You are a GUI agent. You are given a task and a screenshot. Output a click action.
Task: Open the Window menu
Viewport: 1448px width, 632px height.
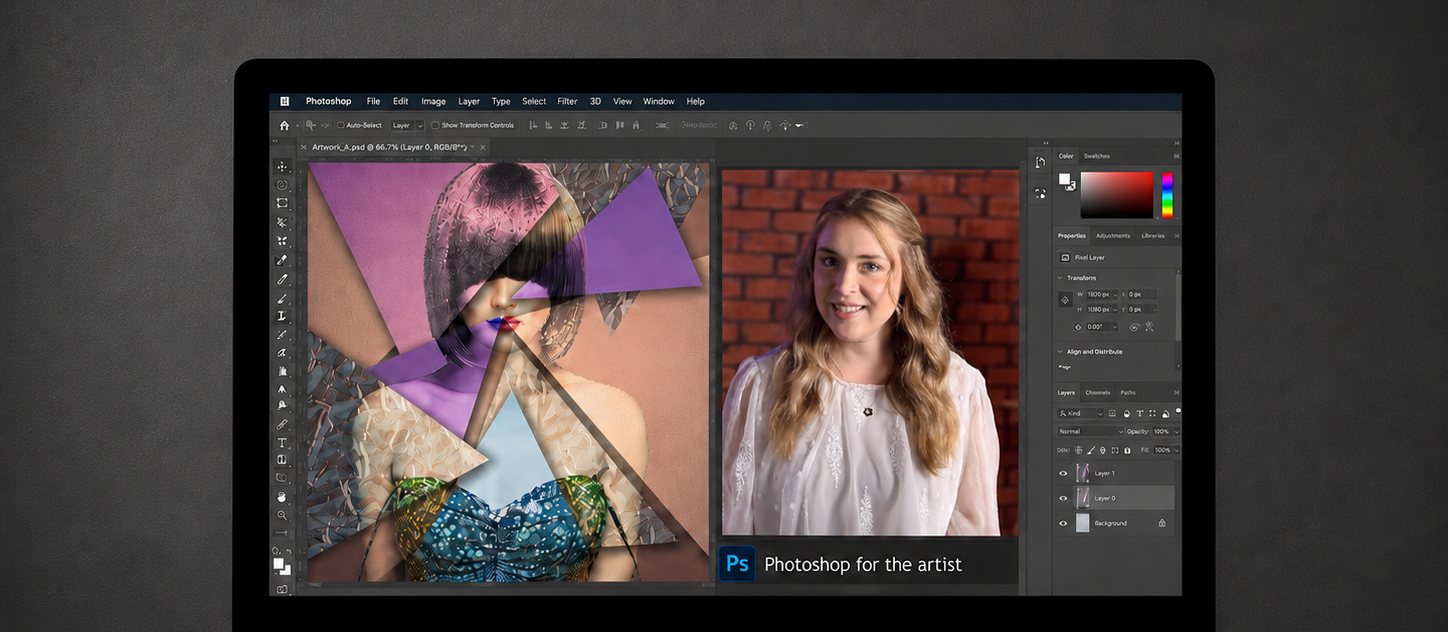pyautogui.click(x=658, y=101)
